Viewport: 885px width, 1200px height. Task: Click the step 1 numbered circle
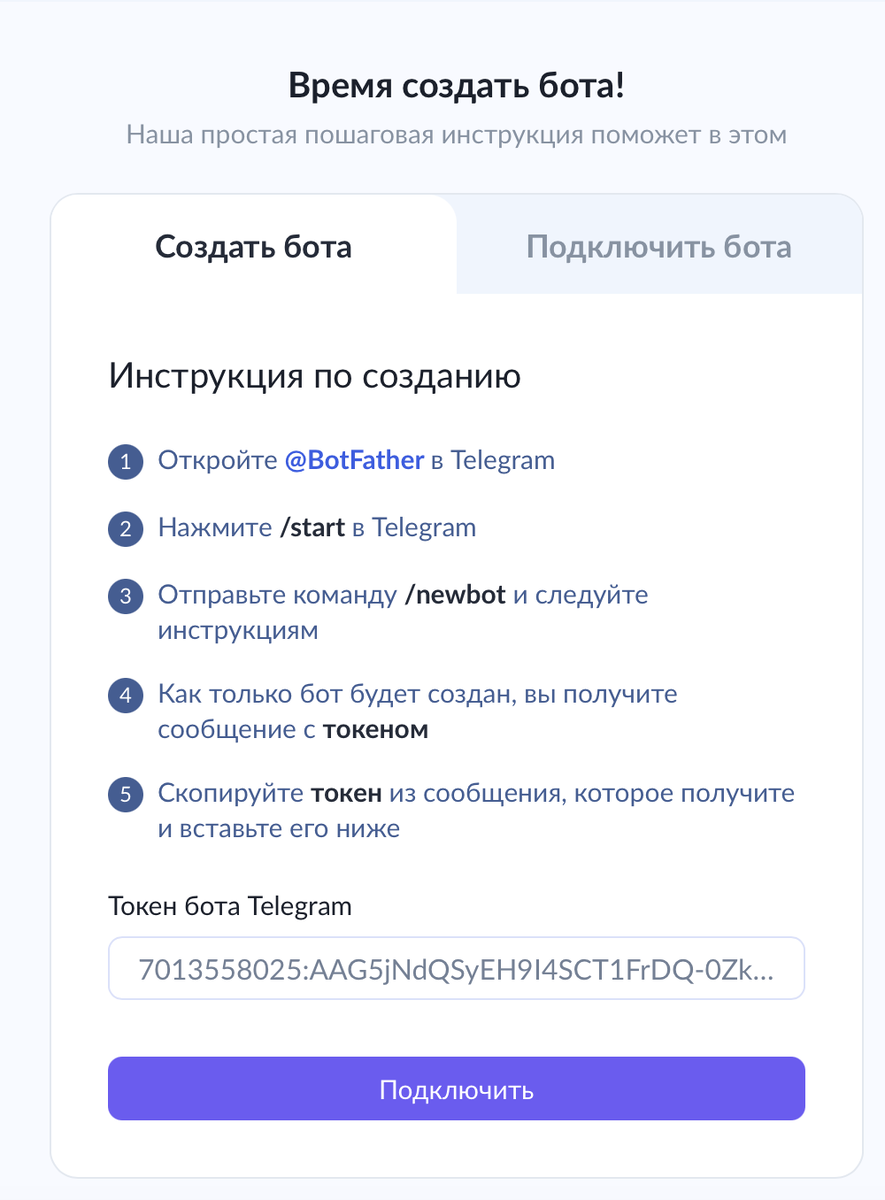click(x=125, y=462)
